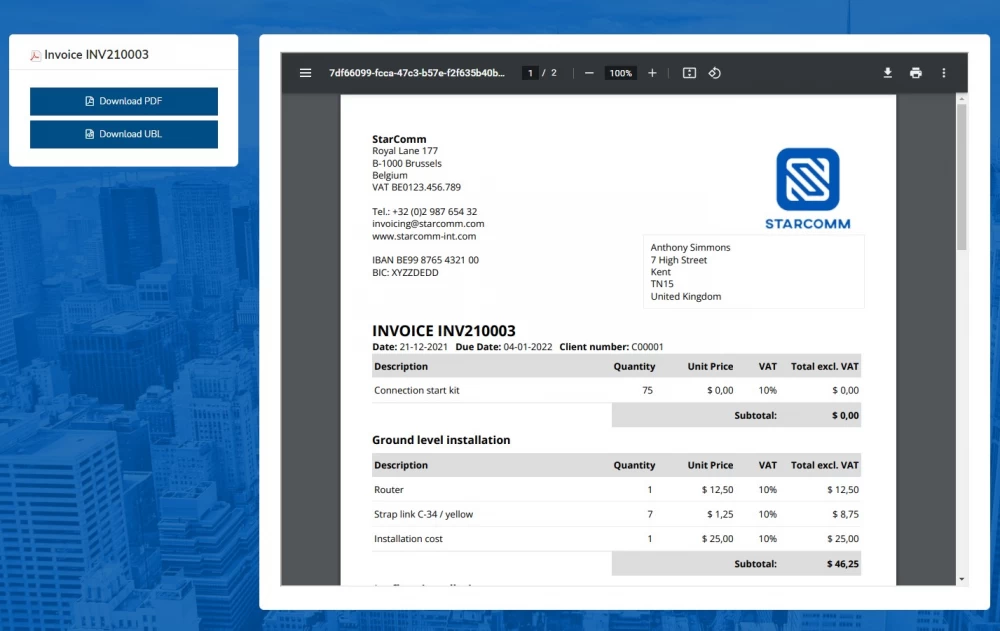Click the page number input field
This screenshot has width=1000, height=631.
point(530,73)
